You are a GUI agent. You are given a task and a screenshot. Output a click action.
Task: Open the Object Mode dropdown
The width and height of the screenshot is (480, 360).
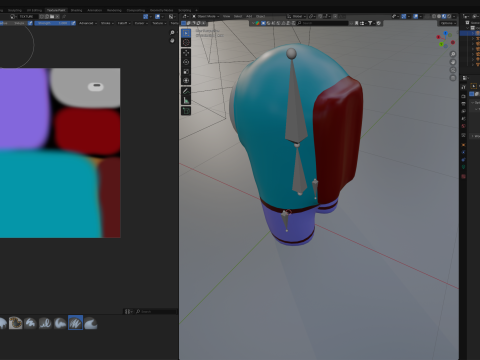[205, 16]
